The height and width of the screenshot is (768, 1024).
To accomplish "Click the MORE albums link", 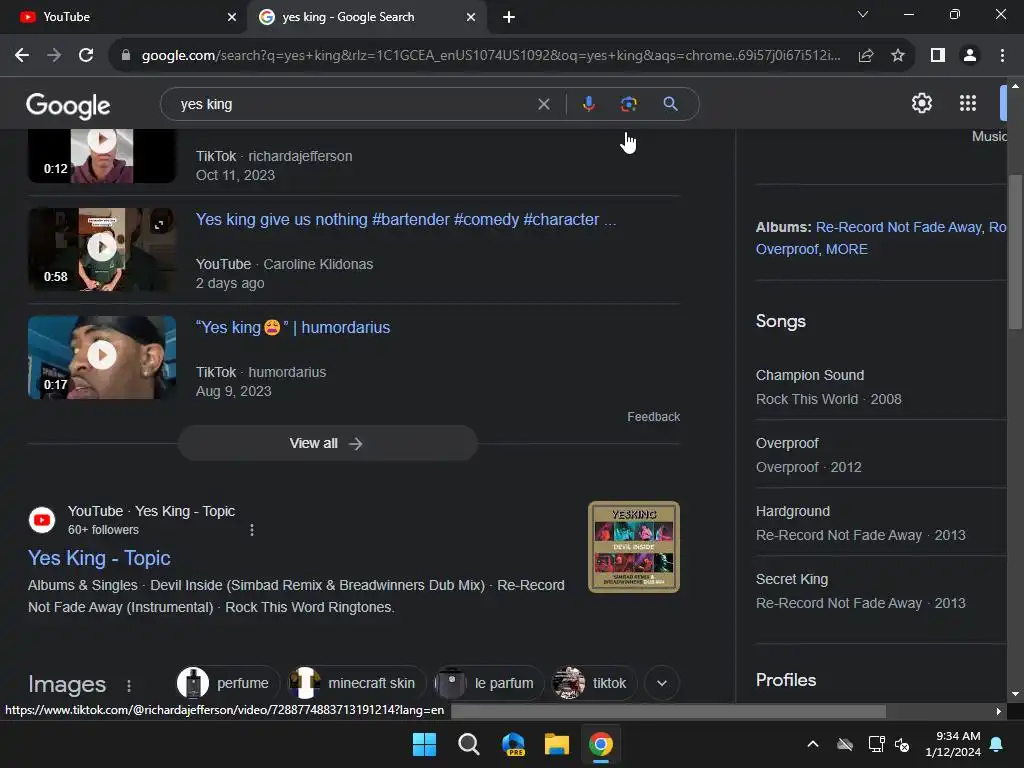I will click(x=846, y=249).
